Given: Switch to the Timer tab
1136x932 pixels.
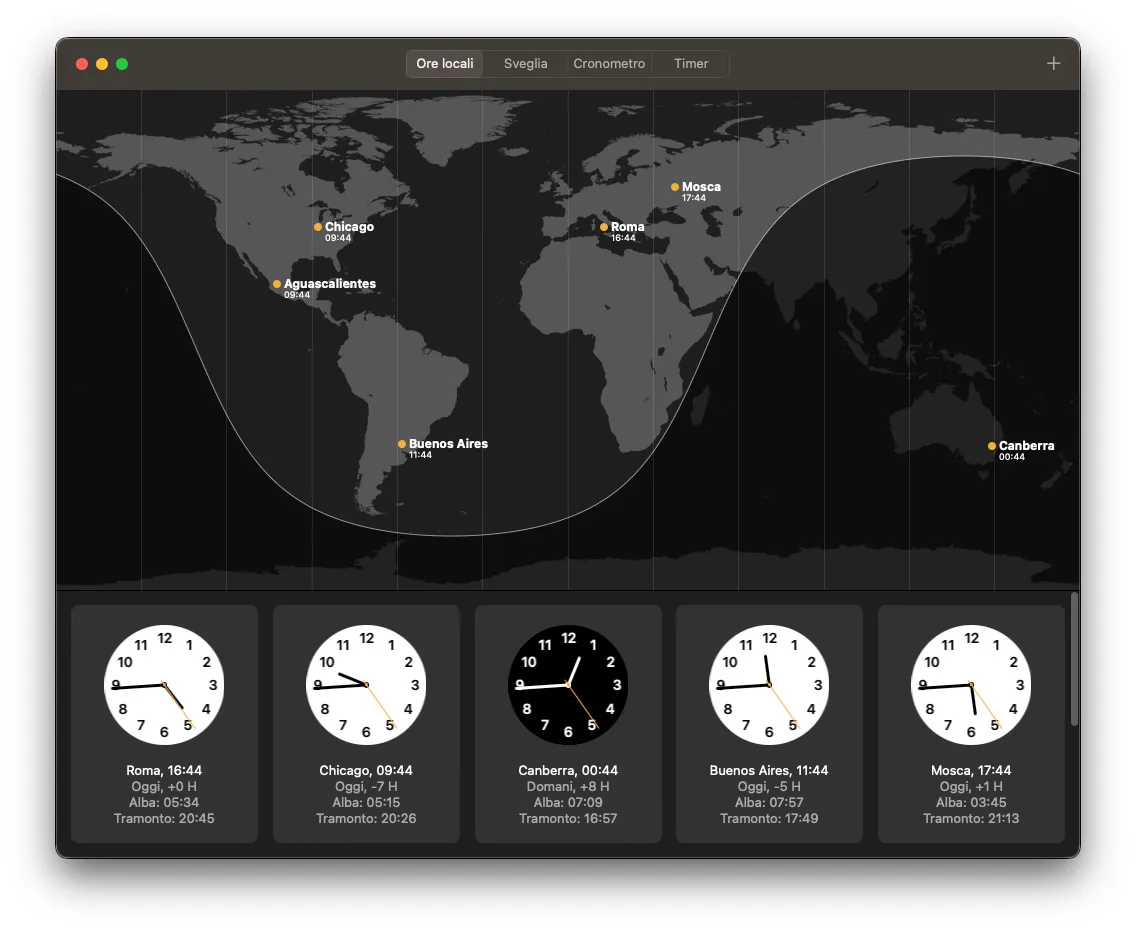Looking at the screenshot, I should (690, 63).
